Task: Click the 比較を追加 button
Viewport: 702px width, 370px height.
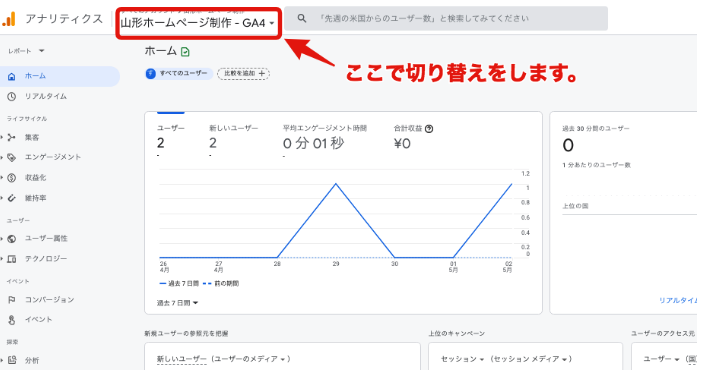Action: (244, 73)
